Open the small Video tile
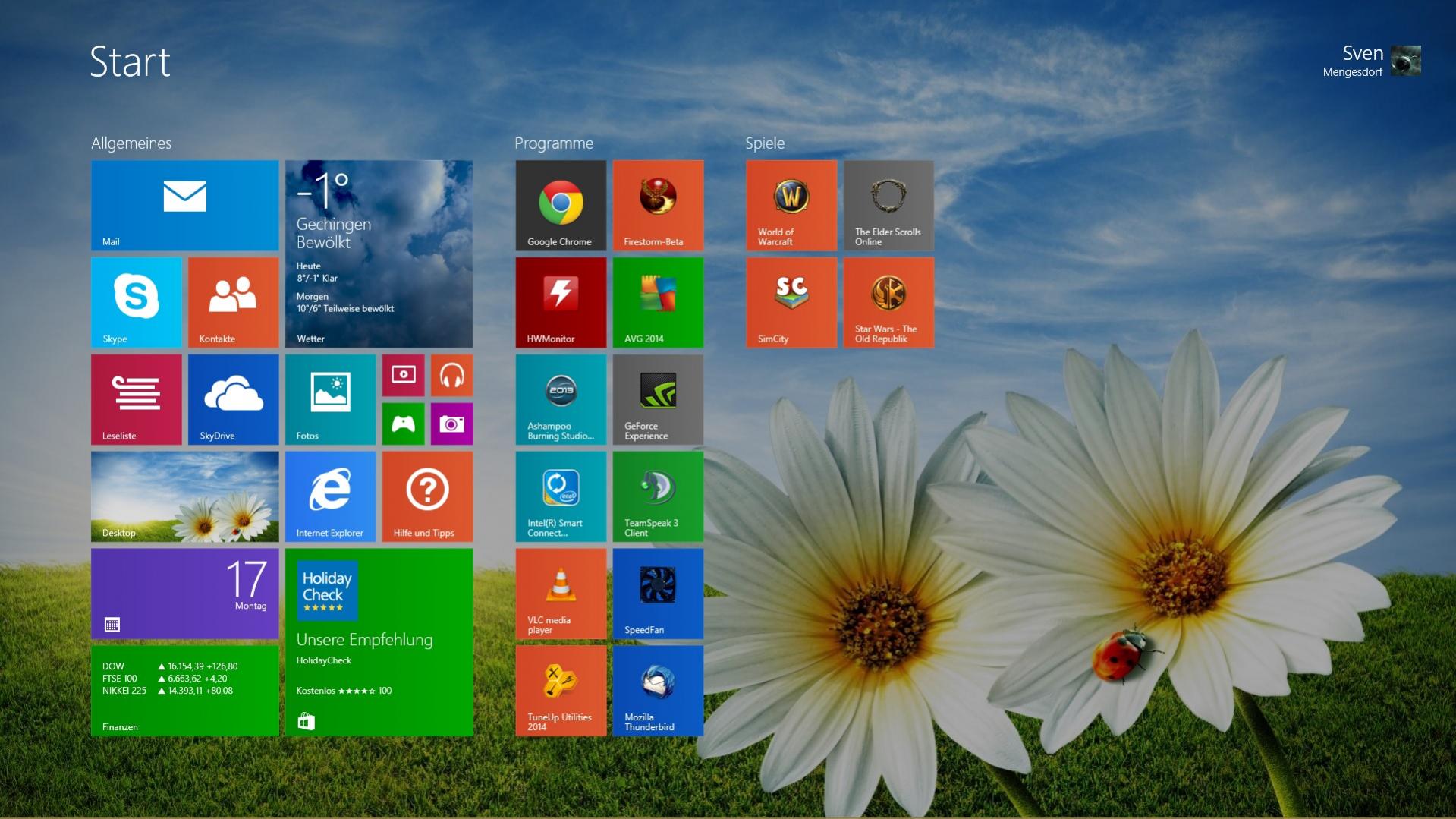1456x819 pixels. (x=403, y=375)
